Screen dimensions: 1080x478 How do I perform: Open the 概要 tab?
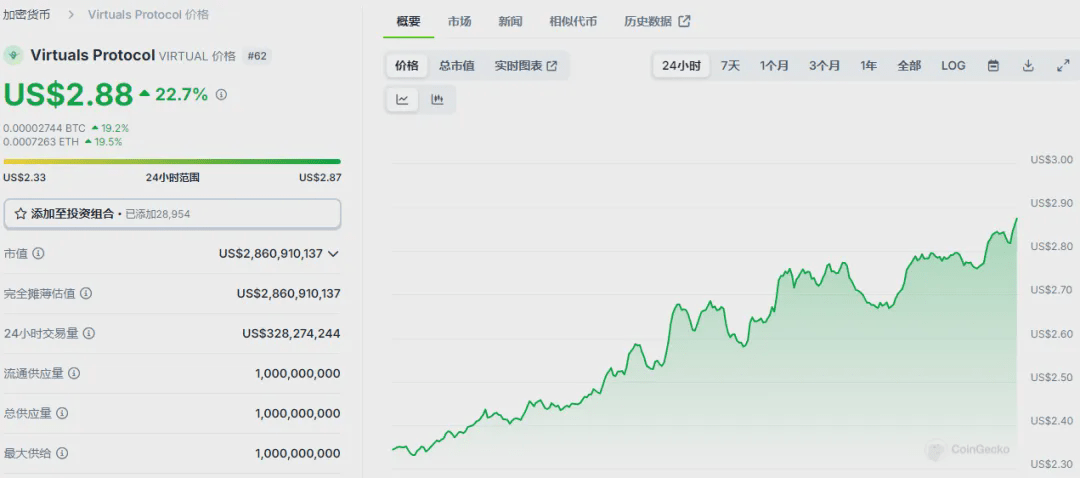coord(408,21)
